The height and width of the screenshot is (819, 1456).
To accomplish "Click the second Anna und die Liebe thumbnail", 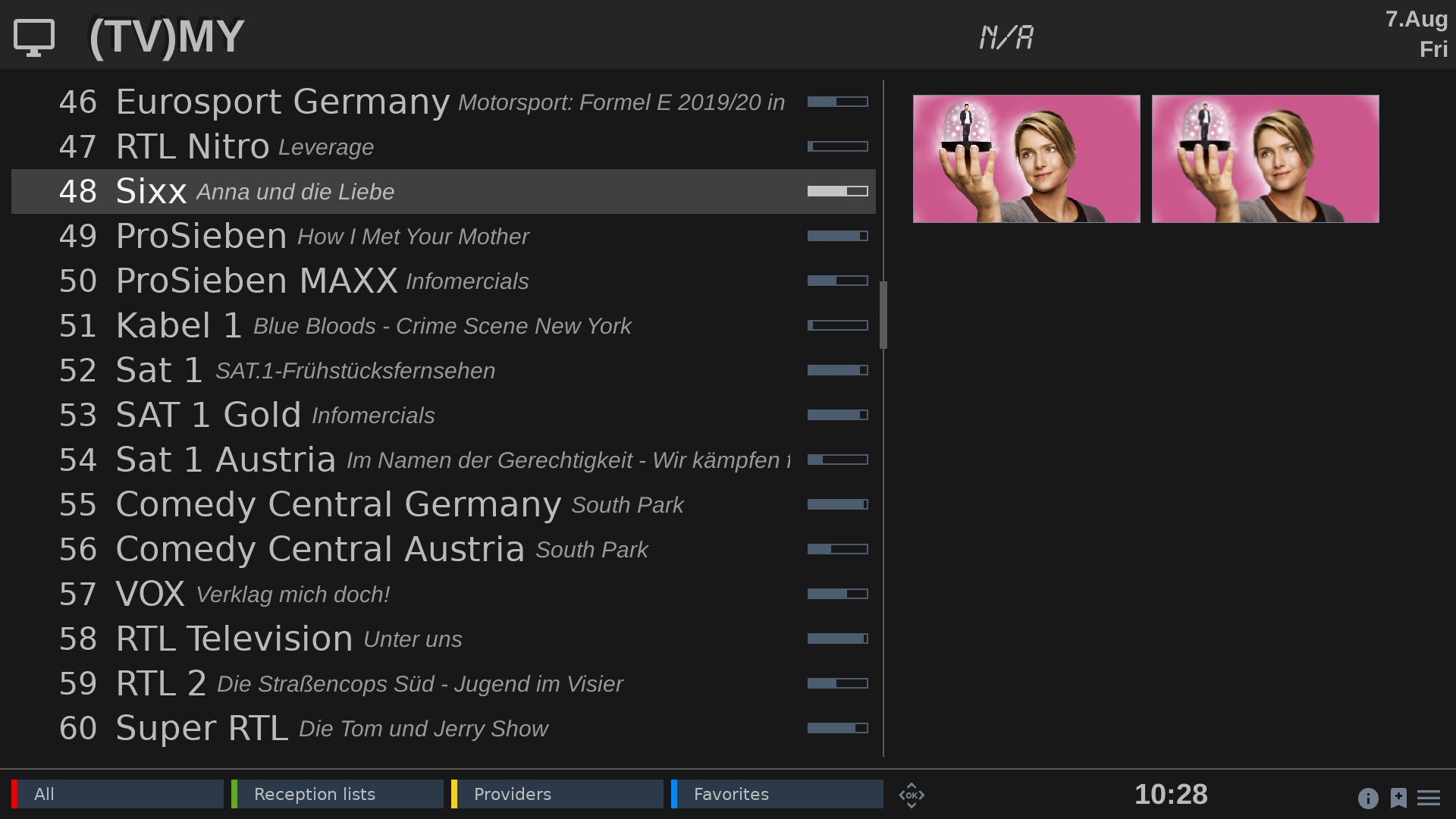I will coord(1266,158).
